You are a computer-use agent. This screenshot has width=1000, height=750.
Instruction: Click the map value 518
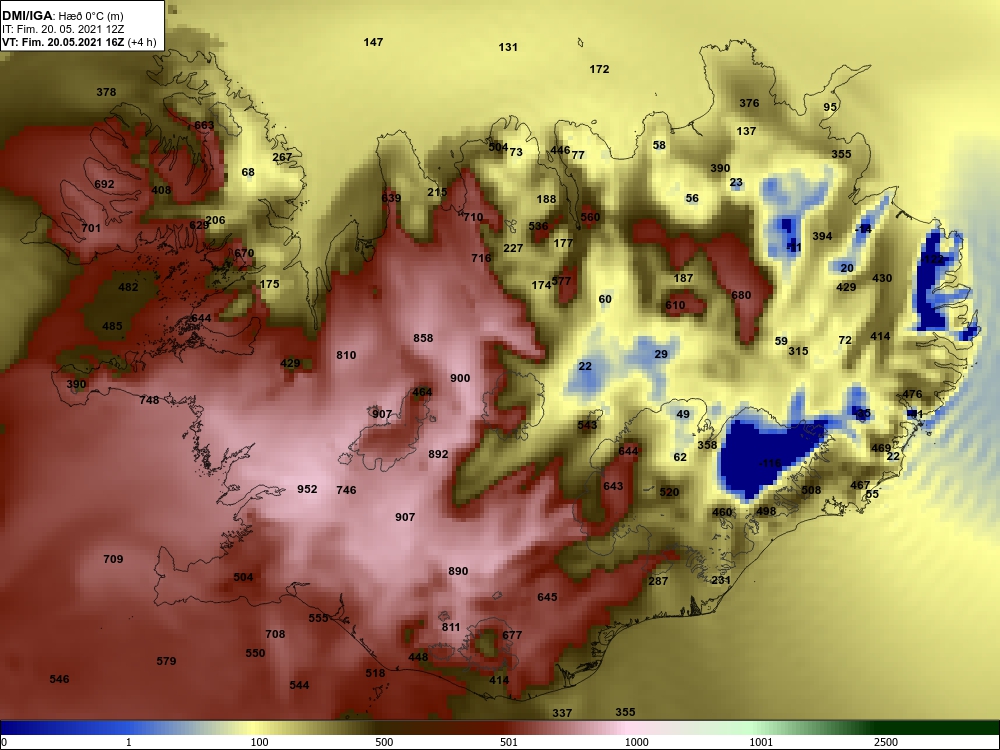(375, 673)
